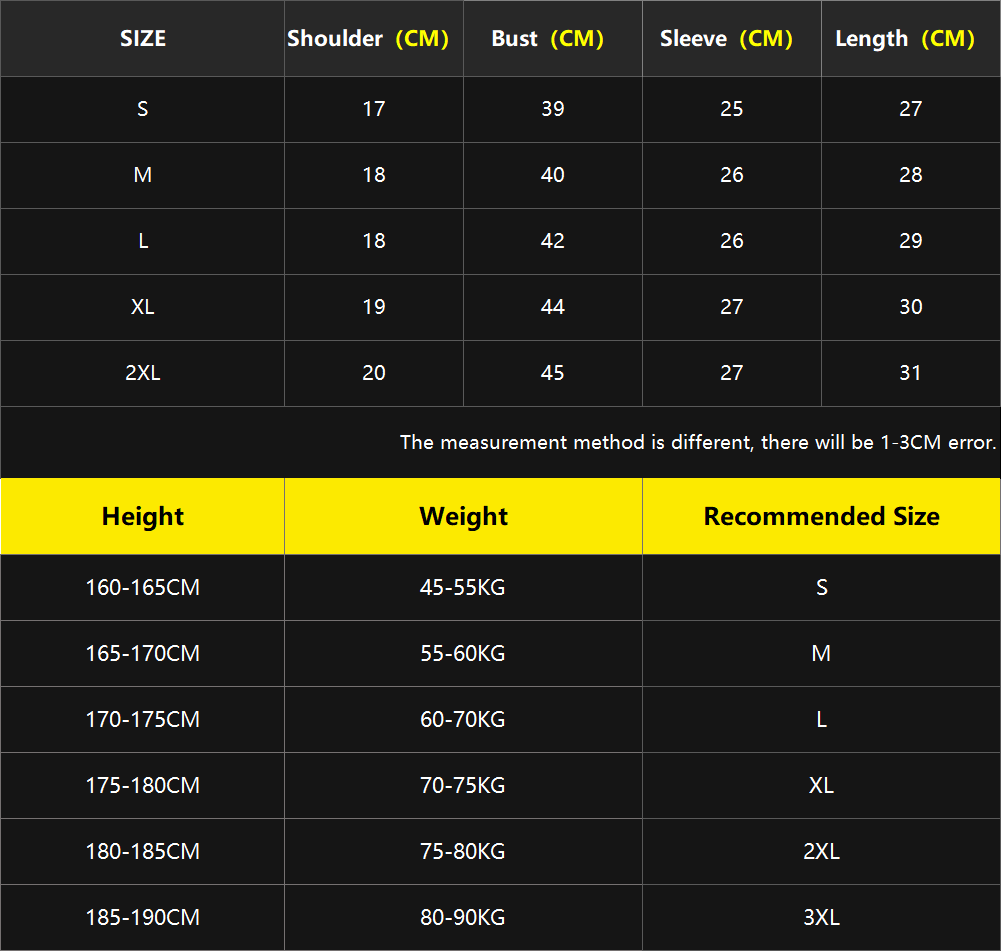The width and height of the screenshot is (1001, 952).
Task: Click weight 70-75KG
Action: click(x=463, y=786)
